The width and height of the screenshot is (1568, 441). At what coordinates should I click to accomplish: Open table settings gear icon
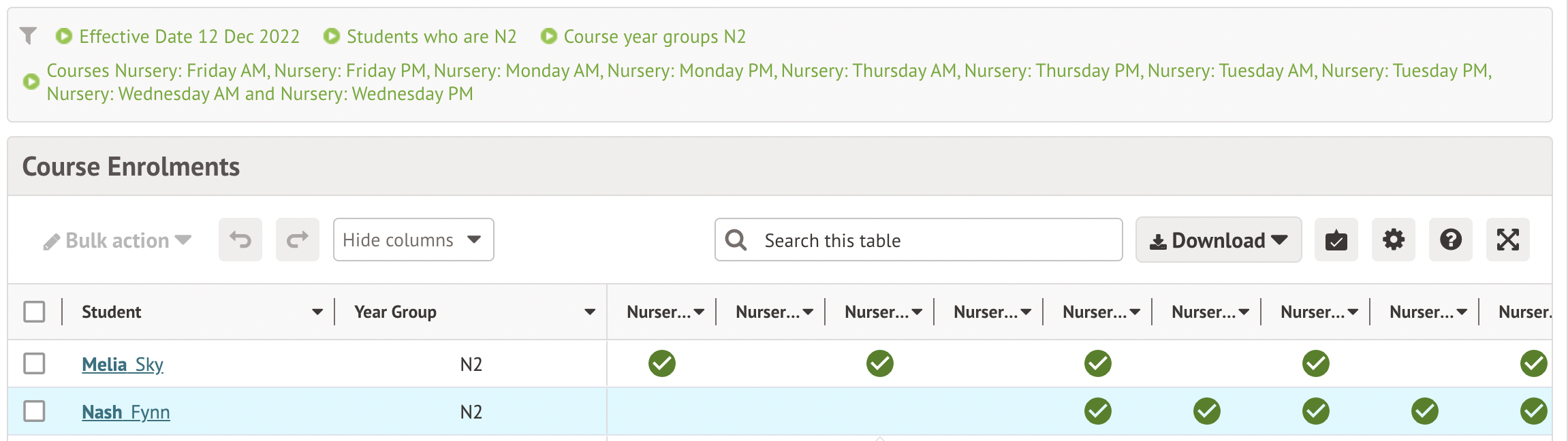[x=1393, y=240]
